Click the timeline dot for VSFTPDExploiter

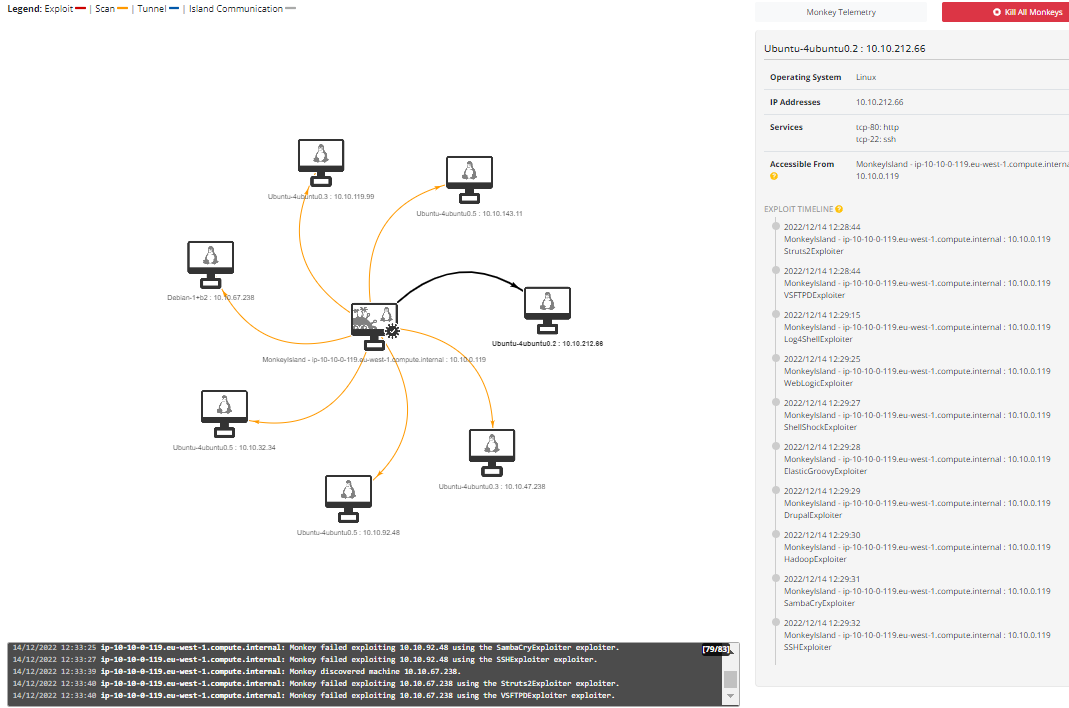click(x=776, y=270)
